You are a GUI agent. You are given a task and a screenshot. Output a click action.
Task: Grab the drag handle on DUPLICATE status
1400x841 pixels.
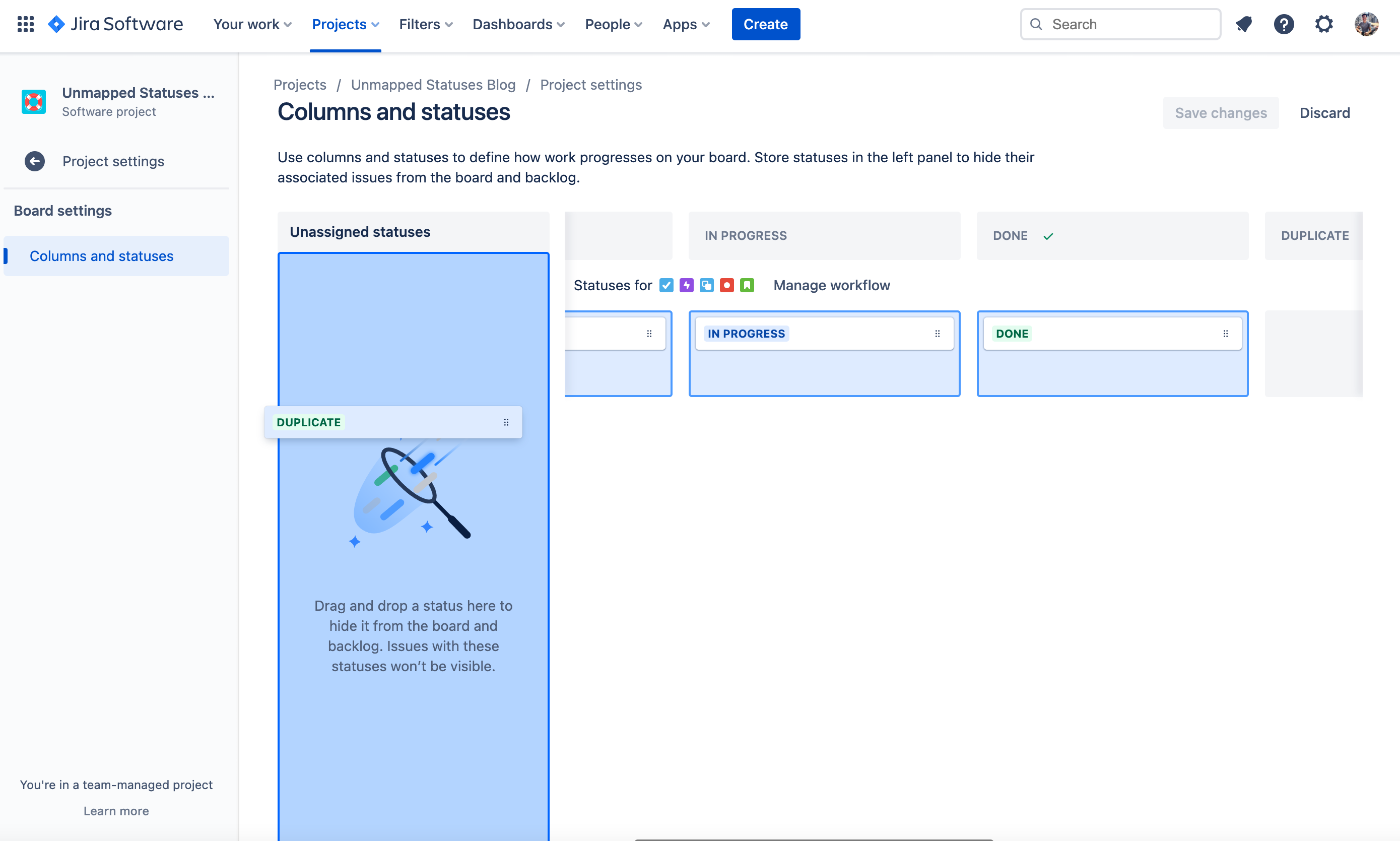coord(506,422)
